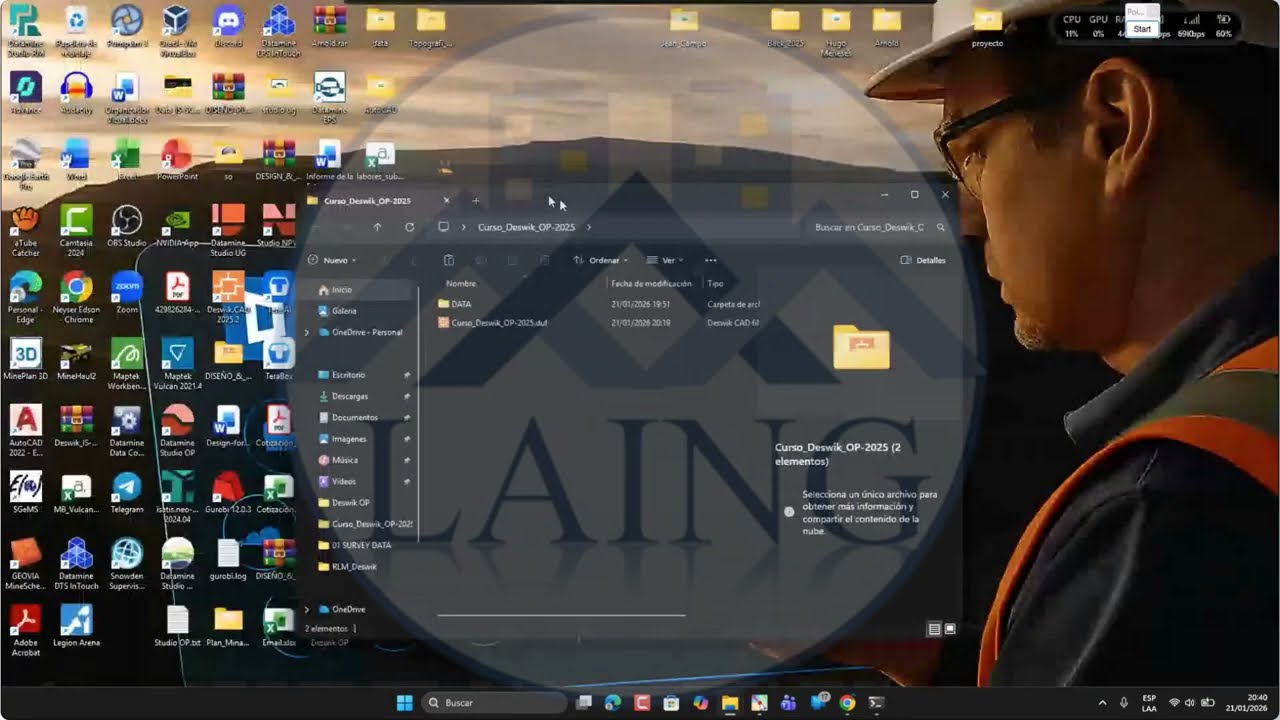This screenshot has width=1280, height=720.
Task: Open MinePlan 3D shortcut
Action: [25, 360]
